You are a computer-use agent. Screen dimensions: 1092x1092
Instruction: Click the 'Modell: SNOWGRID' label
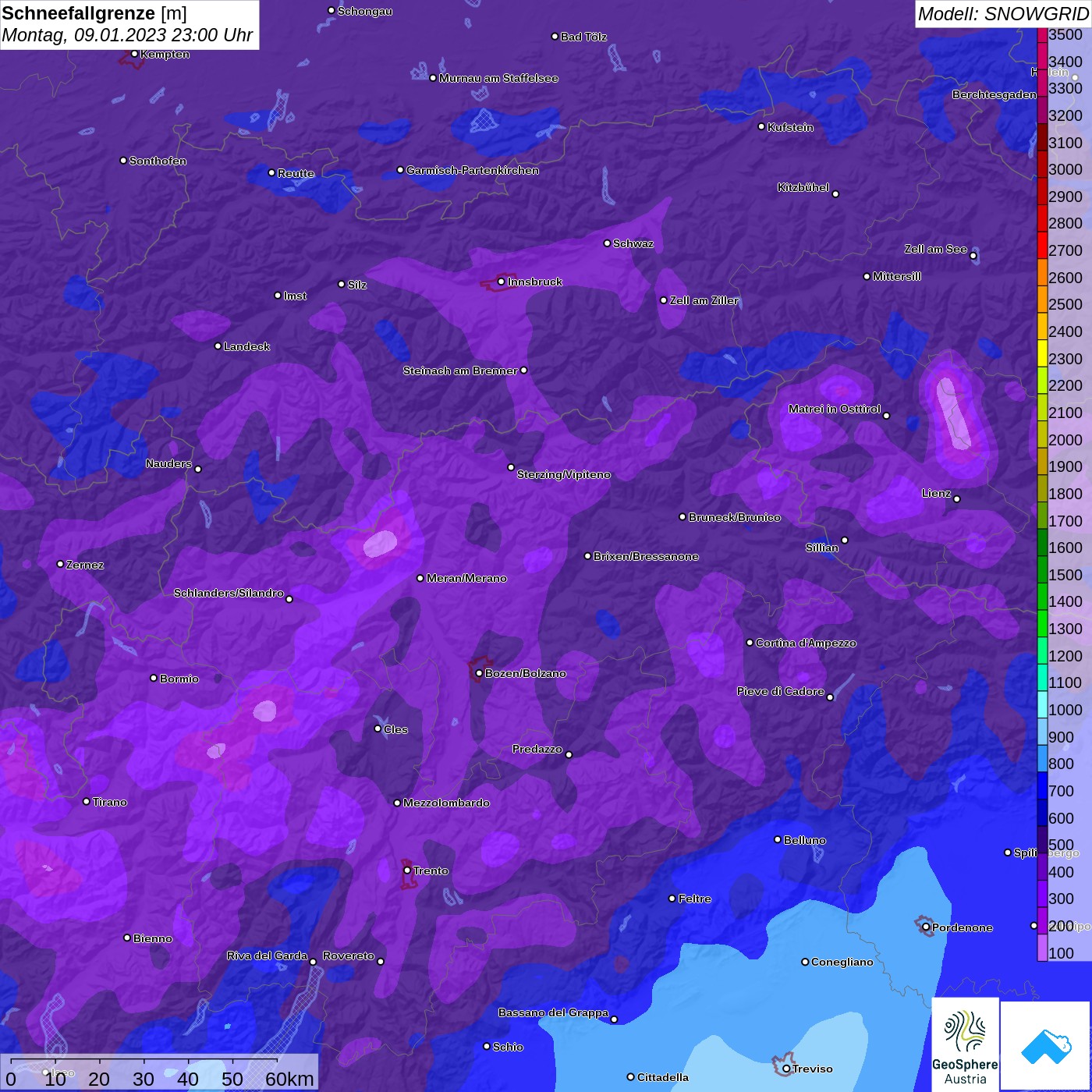(x=1002, y=13)
